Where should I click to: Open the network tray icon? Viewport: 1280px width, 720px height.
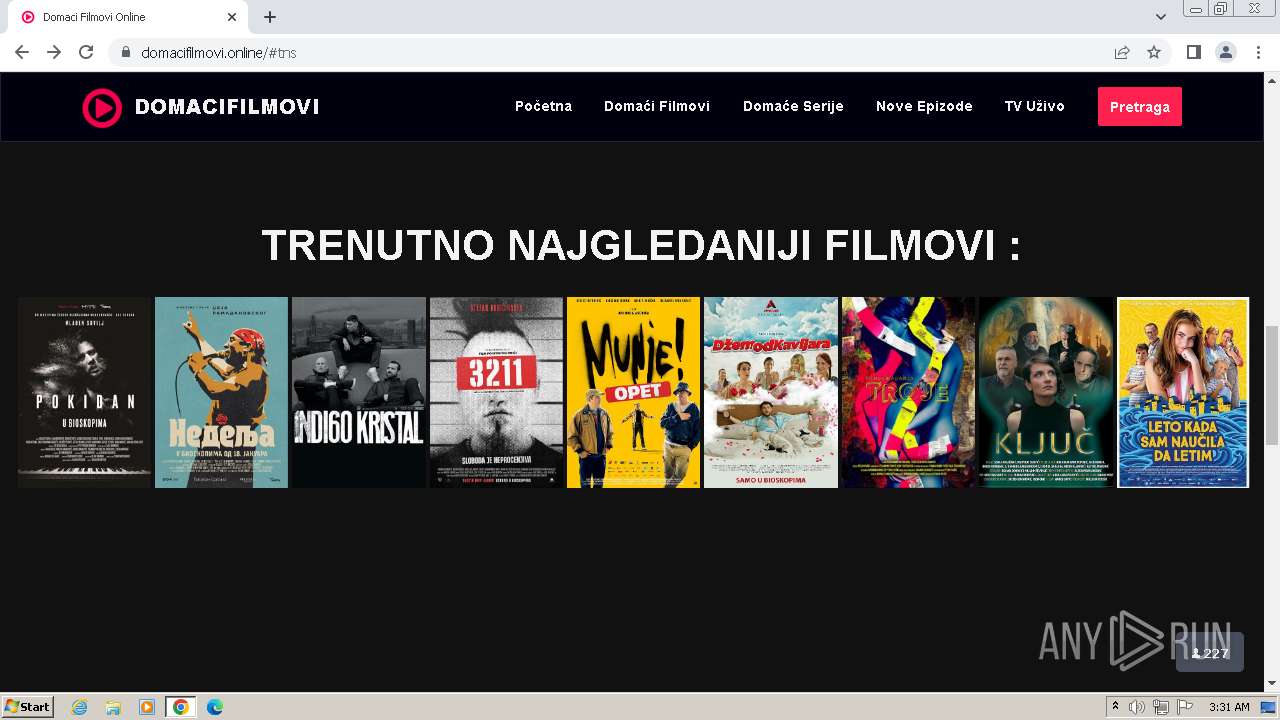click(x=1160, y=707)
